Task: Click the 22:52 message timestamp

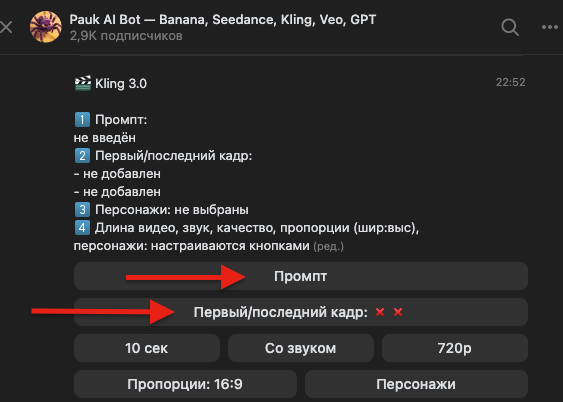Action: point(510,82)
